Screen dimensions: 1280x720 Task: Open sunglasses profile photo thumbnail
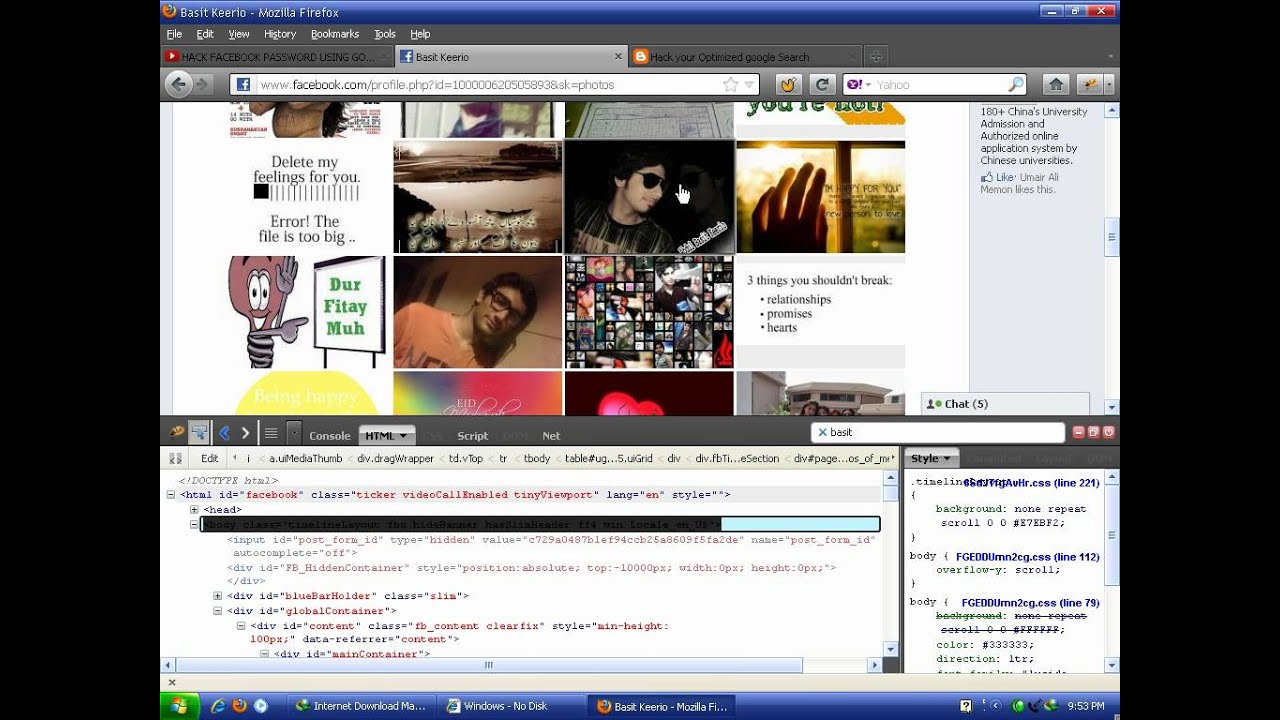coord(649,197)
